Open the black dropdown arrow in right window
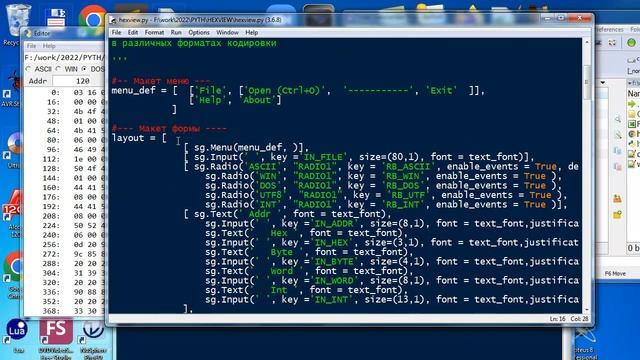This screenshot has width=640, height=360. point(603,82)
